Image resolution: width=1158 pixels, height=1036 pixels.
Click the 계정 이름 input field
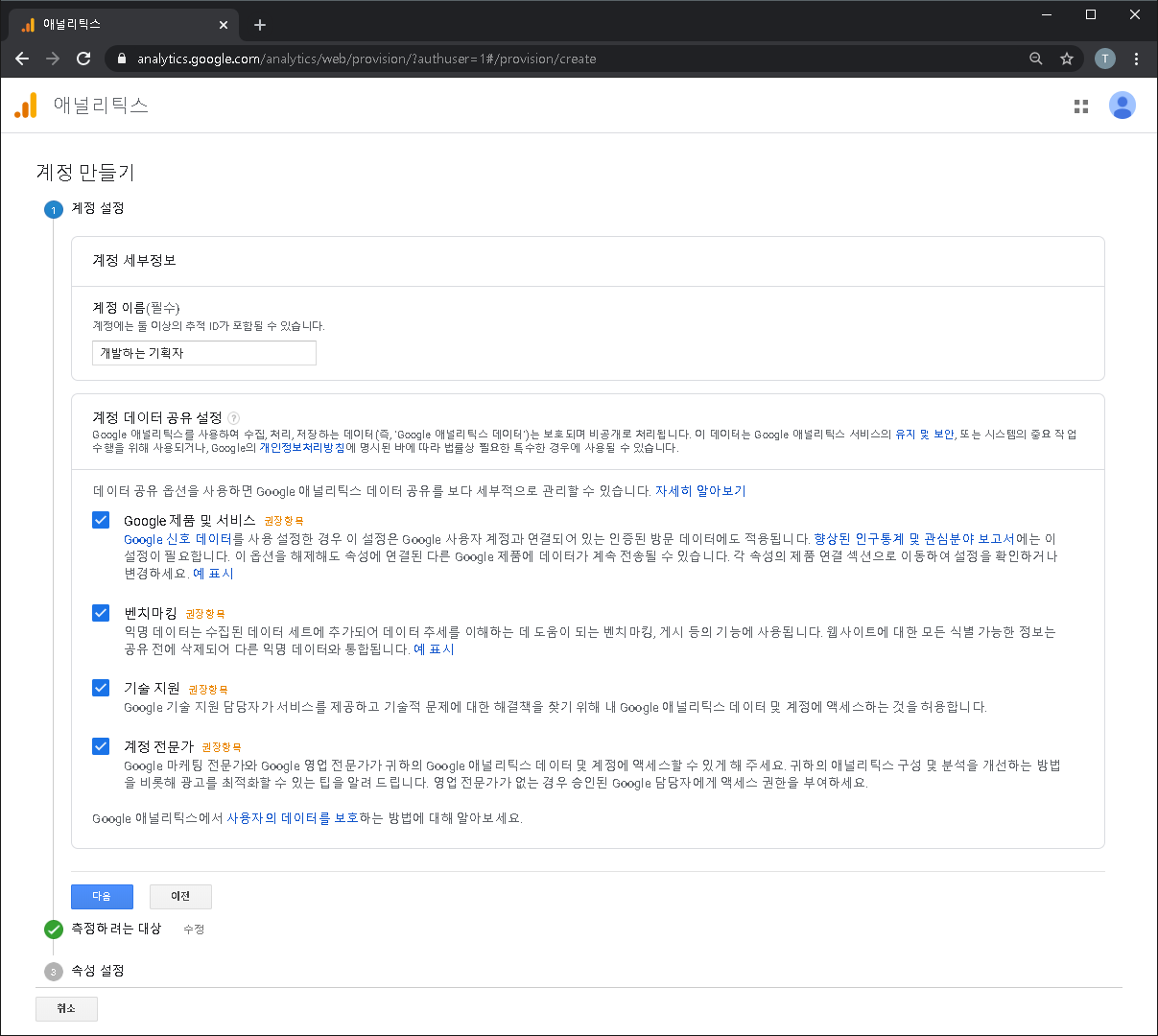click(x=204, y=353)
